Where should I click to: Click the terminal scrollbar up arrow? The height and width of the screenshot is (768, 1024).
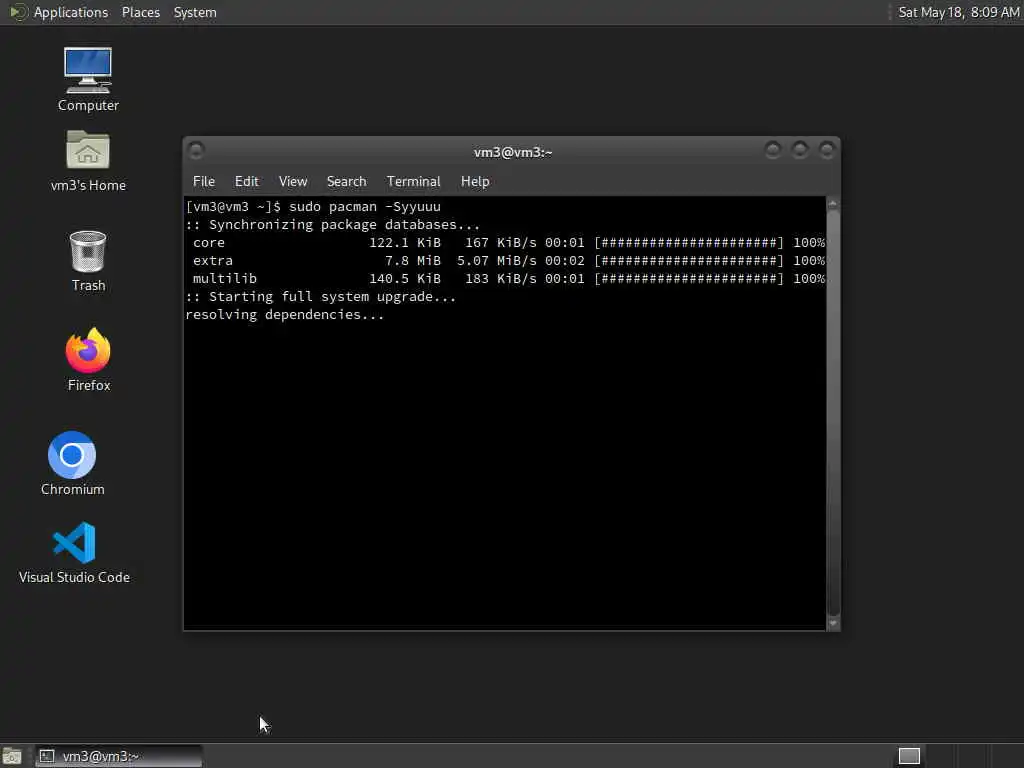[833, 204]
